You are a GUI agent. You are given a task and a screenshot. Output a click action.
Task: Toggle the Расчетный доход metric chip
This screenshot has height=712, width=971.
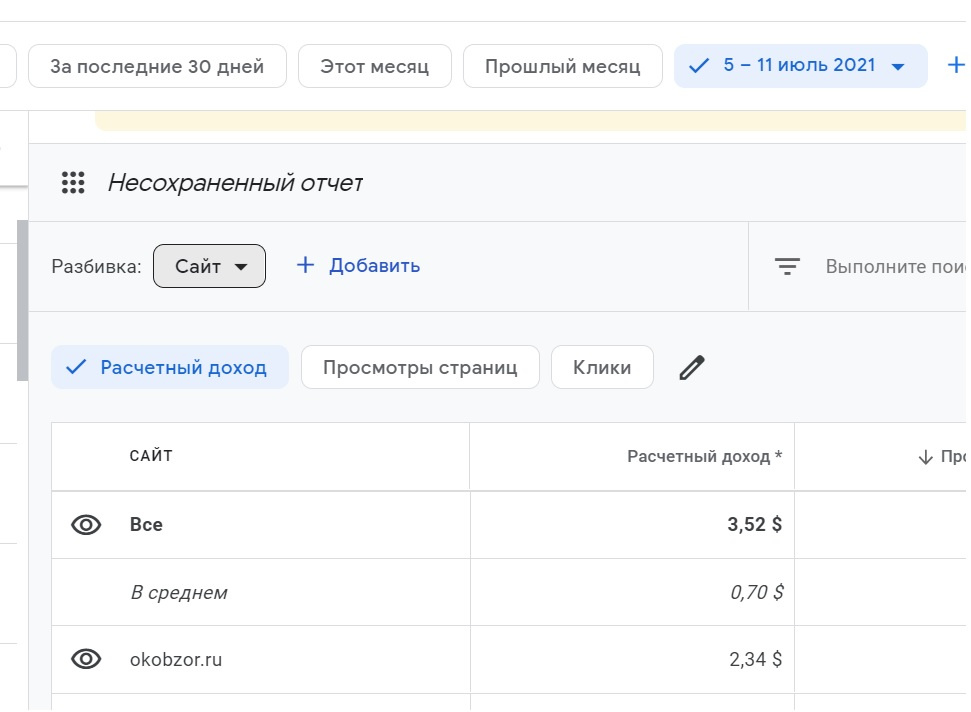pyautogui.click(x=170, y=368)
